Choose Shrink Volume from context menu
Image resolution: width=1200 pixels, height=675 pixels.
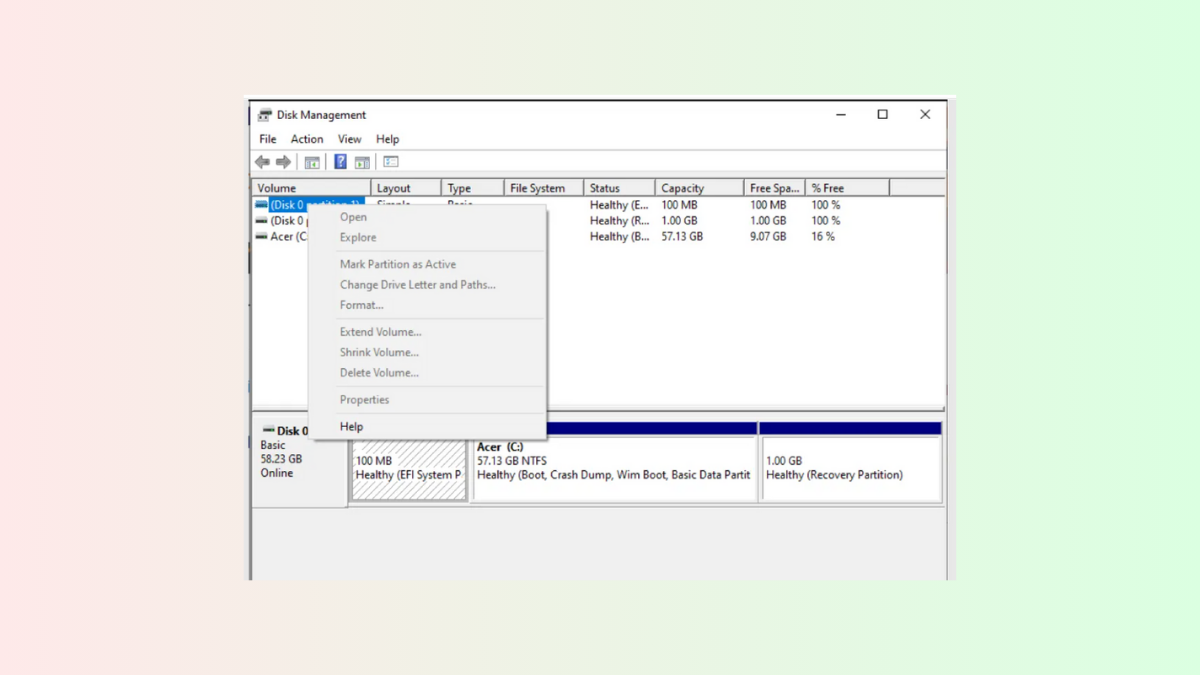point(378,352)
